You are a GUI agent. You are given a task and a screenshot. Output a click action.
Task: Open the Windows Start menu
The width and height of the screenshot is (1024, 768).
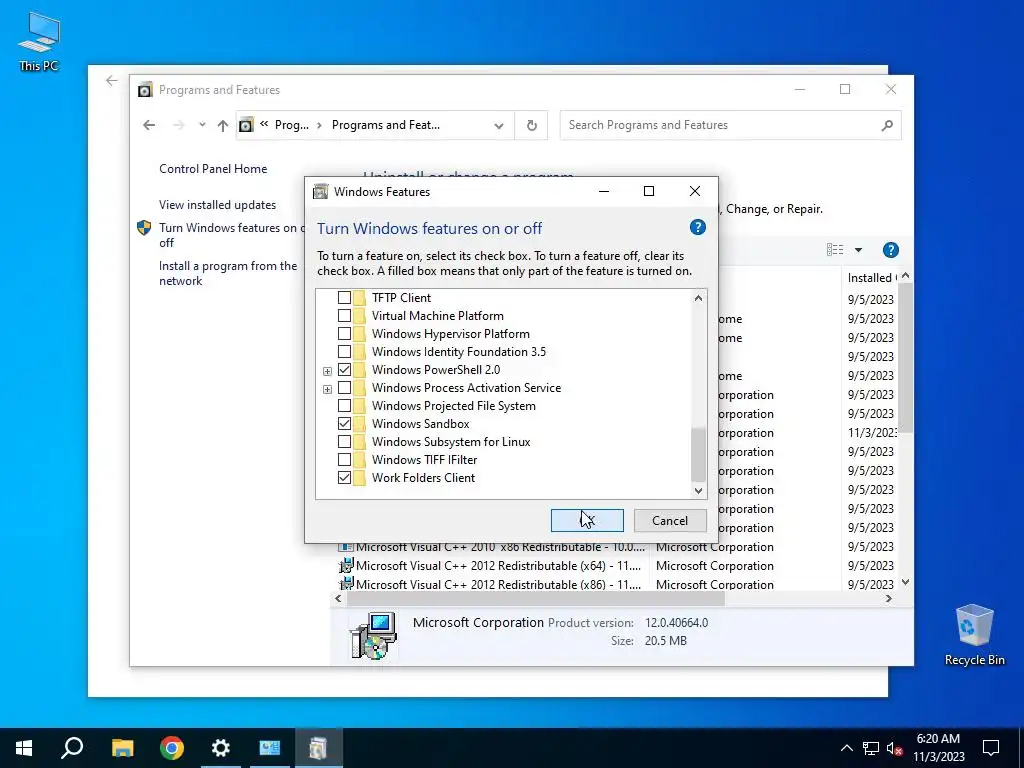pos(24,748)
